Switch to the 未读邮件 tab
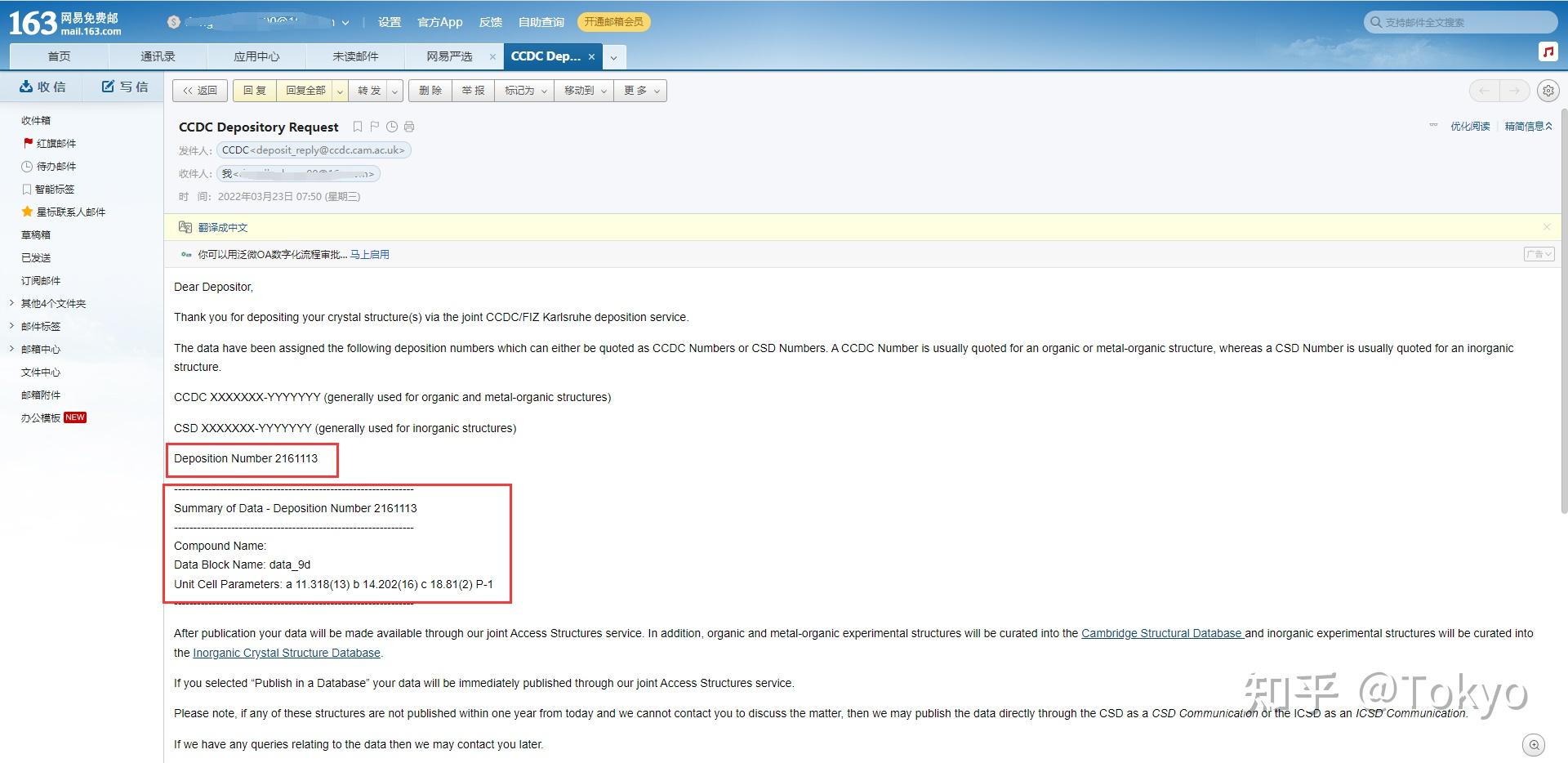 pyautogui.click(x=355, y=56)
